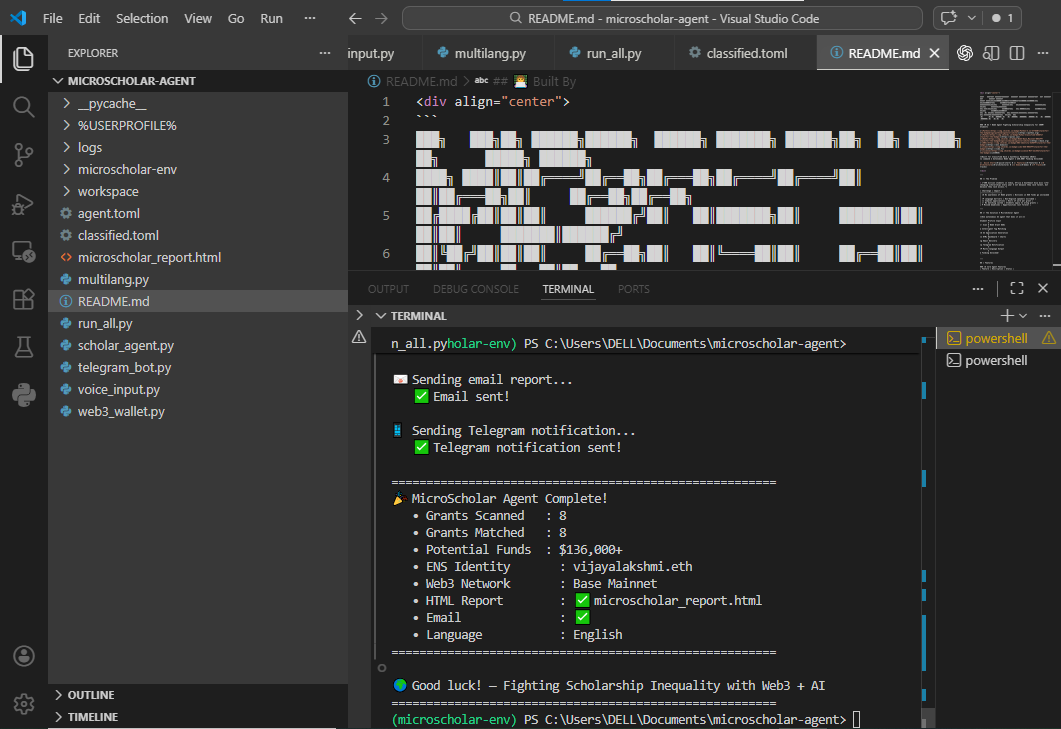Expand the logs folder
1061x729 pixels.
(66, 147)
